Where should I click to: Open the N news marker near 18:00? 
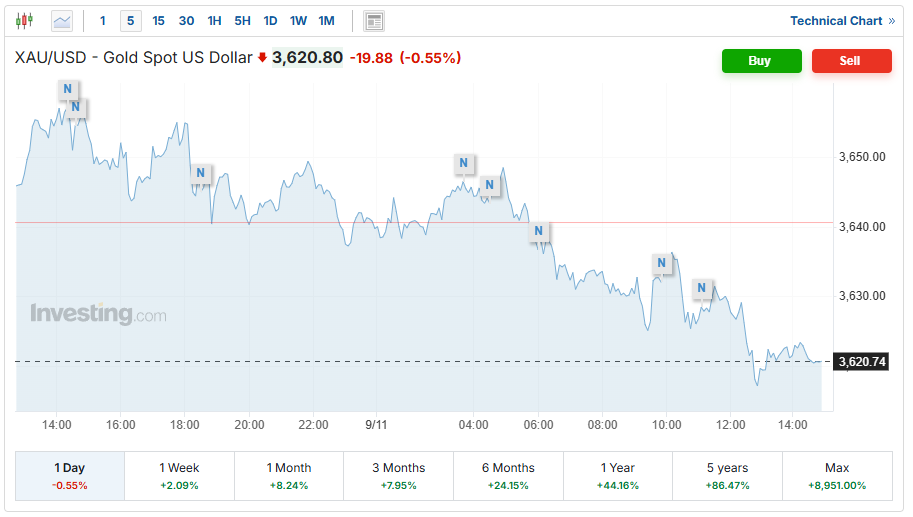tap(201, 173)
